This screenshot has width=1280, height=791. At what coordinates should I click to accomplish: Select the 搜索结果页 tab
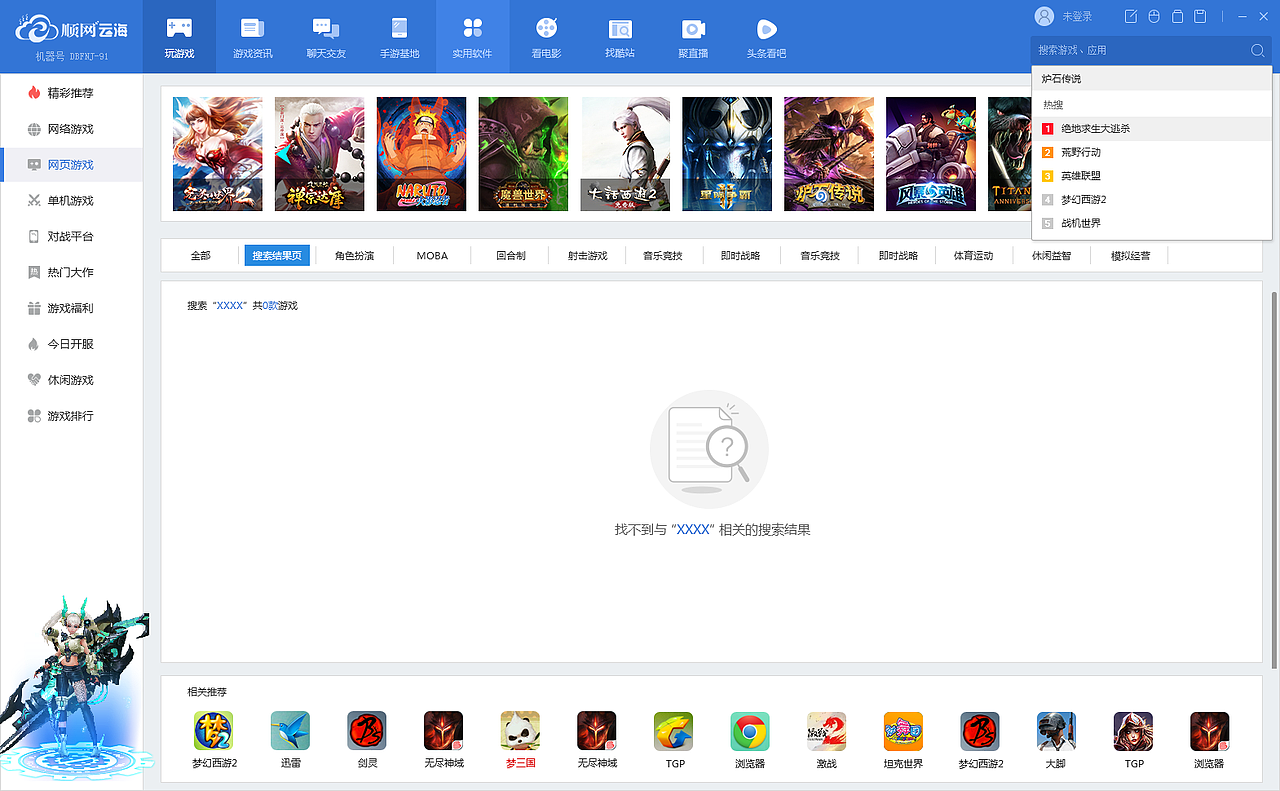click(278, 256)
